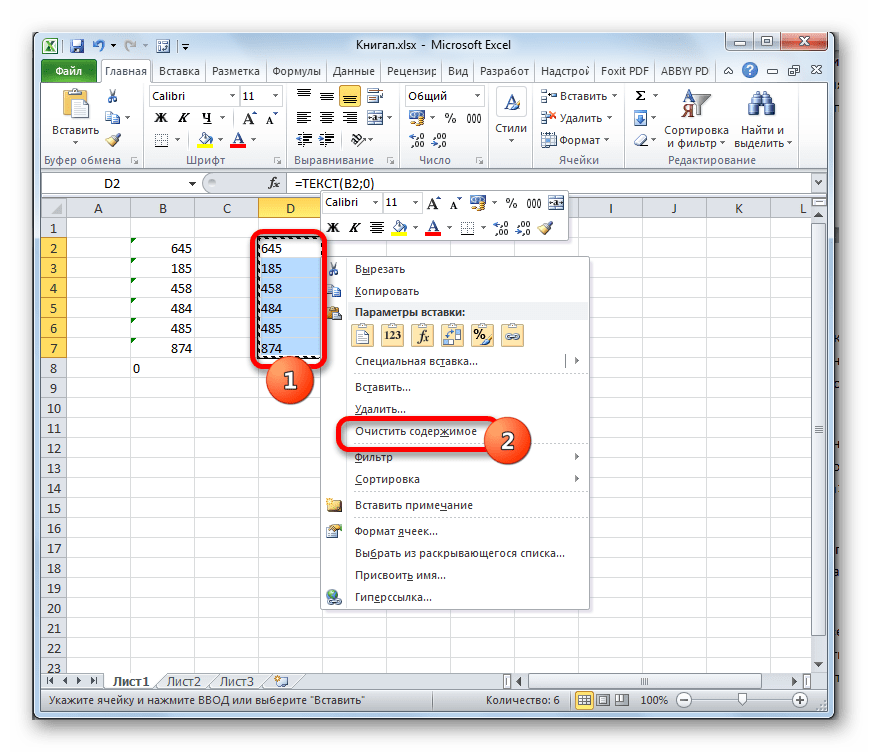Screen dimensions: 871x752
Task: Toggle Bold in the mini toolbar
Action: click(x=333, y=228)
